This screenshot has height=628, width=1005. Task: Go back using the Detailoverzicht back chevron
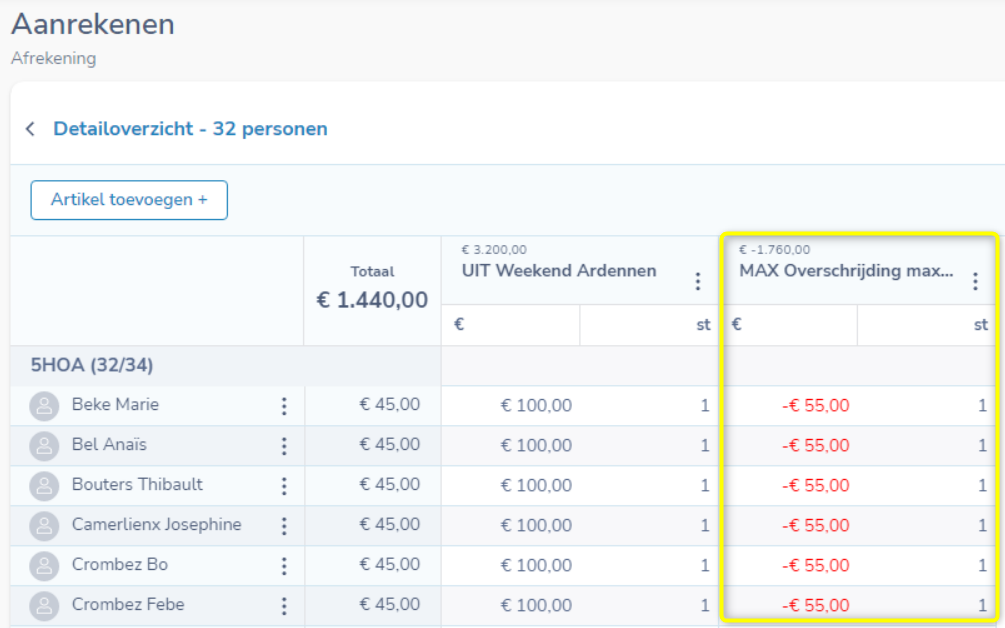[30, 129]
